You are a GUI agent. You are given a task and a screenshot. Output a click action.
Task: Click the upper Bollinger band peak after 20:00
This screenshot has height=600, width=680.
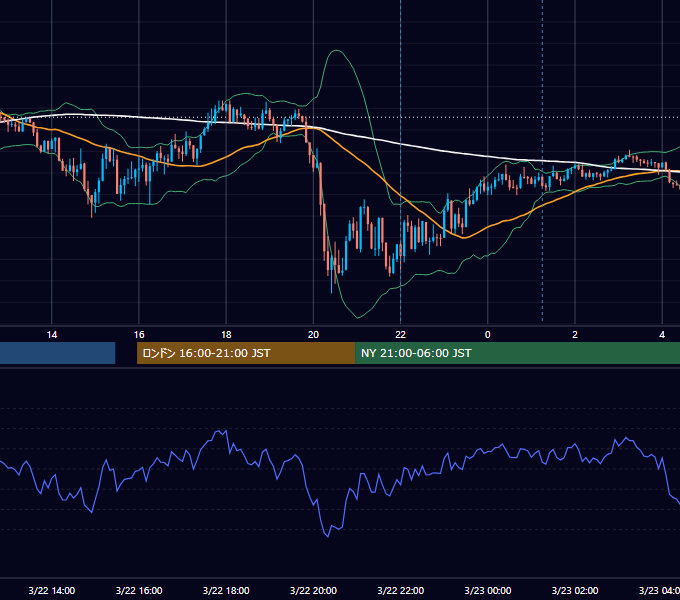[336, 51]
